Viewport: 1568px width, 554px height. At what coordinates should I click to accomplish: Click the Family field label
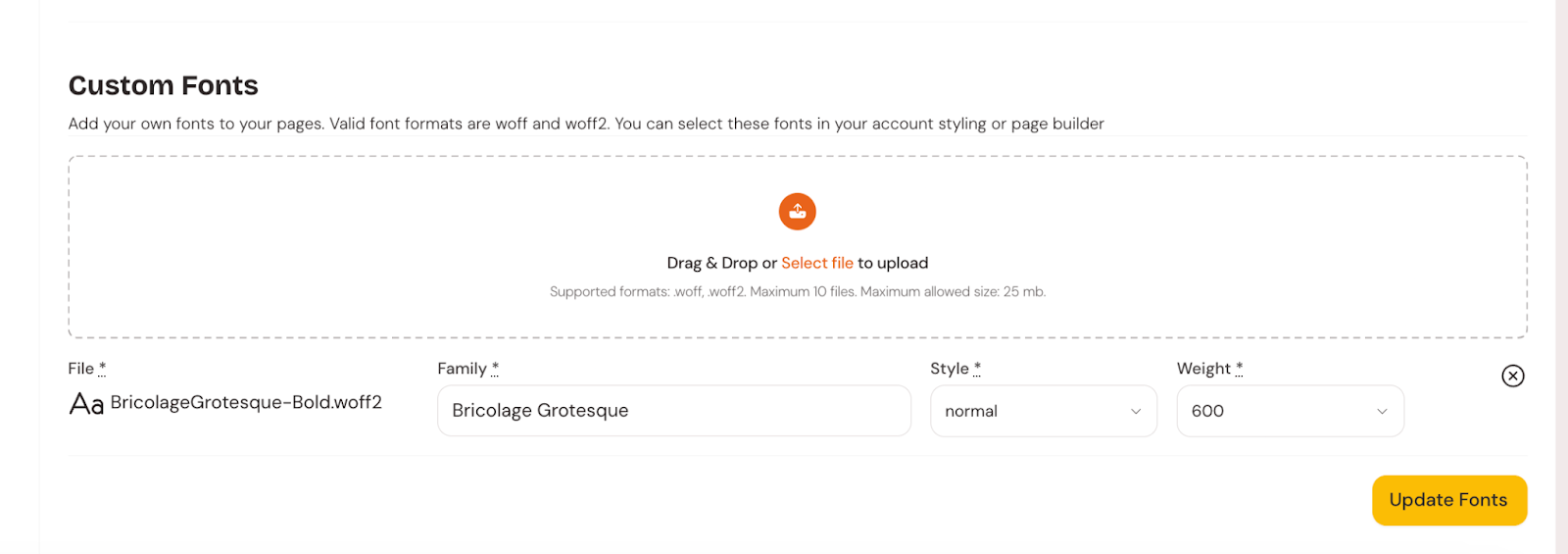pyautogui.click(x=462, y=369)
